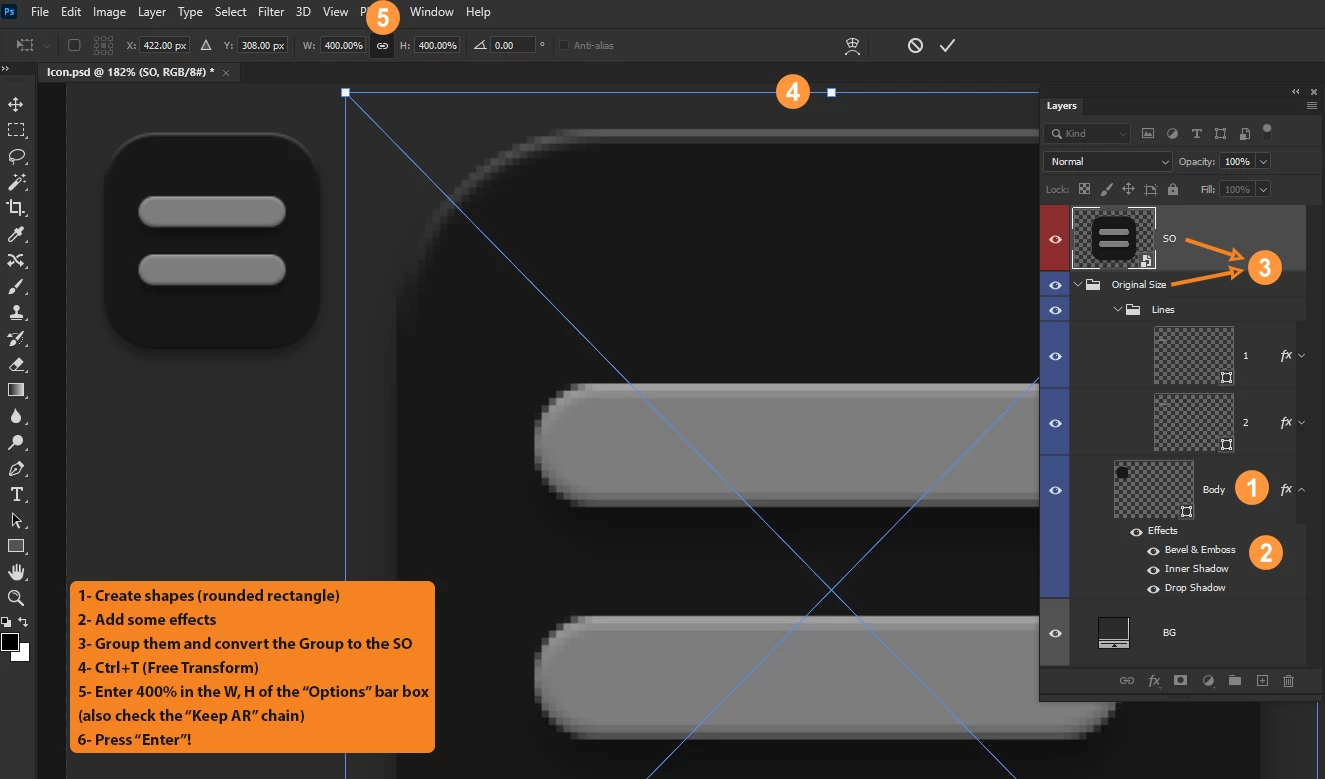Click the reference point location grid
1325x779 pixels.
103,46
